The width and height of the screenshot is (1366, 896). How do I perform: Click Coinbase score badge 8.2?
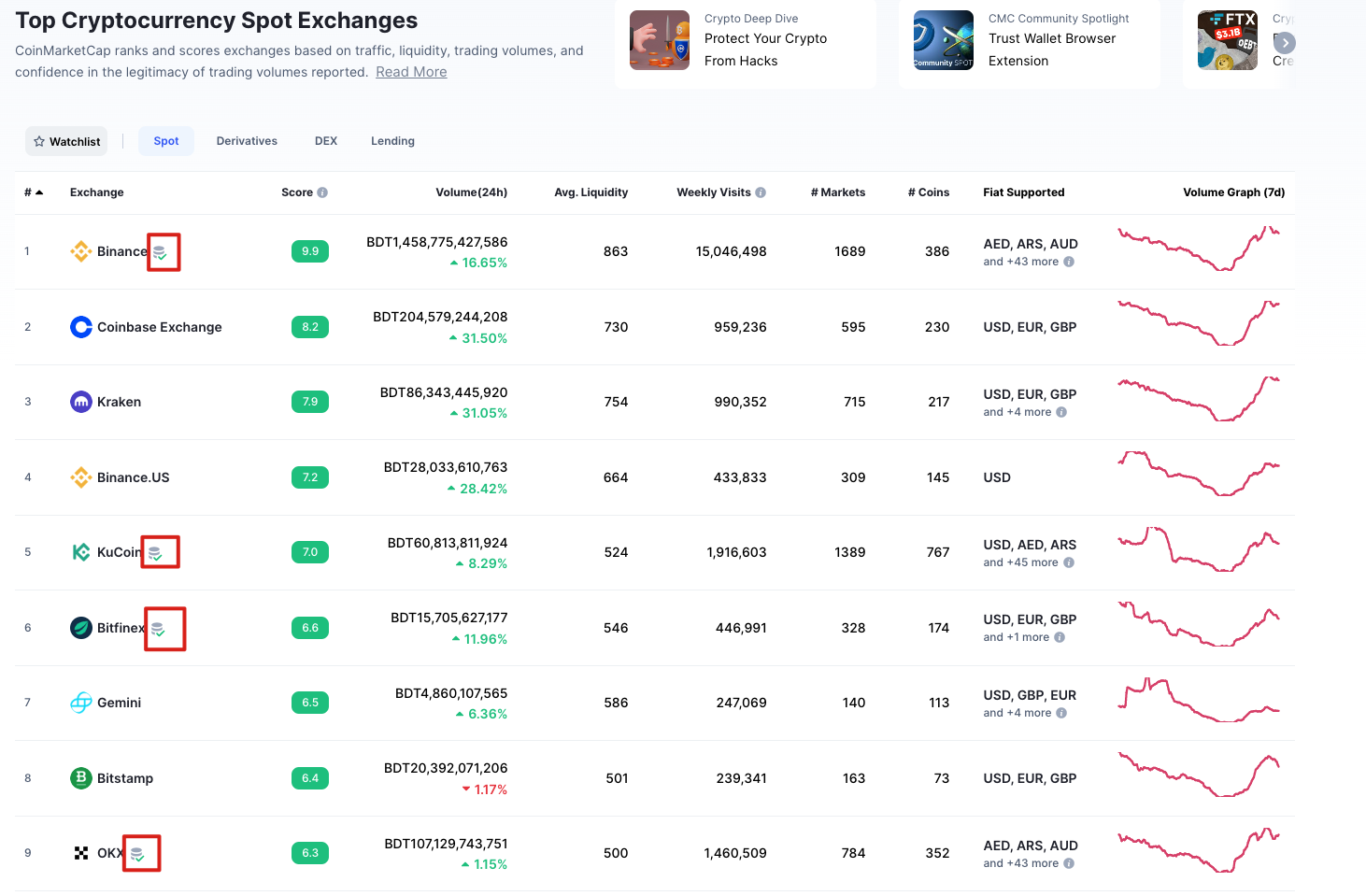pyautogui.click(x=310, y=327)
